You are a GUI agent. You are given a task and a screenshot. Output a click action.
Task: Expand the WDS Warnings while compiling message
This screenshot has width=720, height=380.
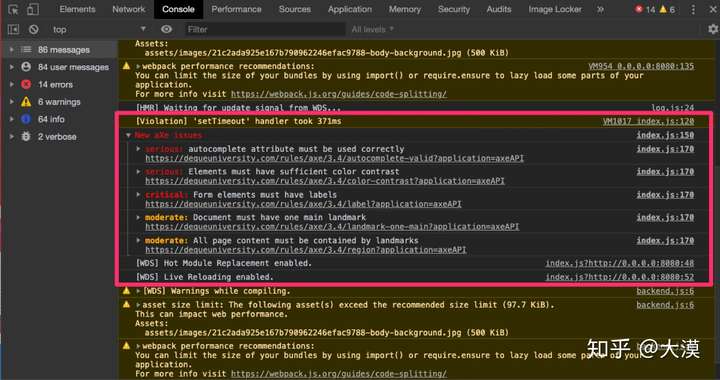point(138,291)
